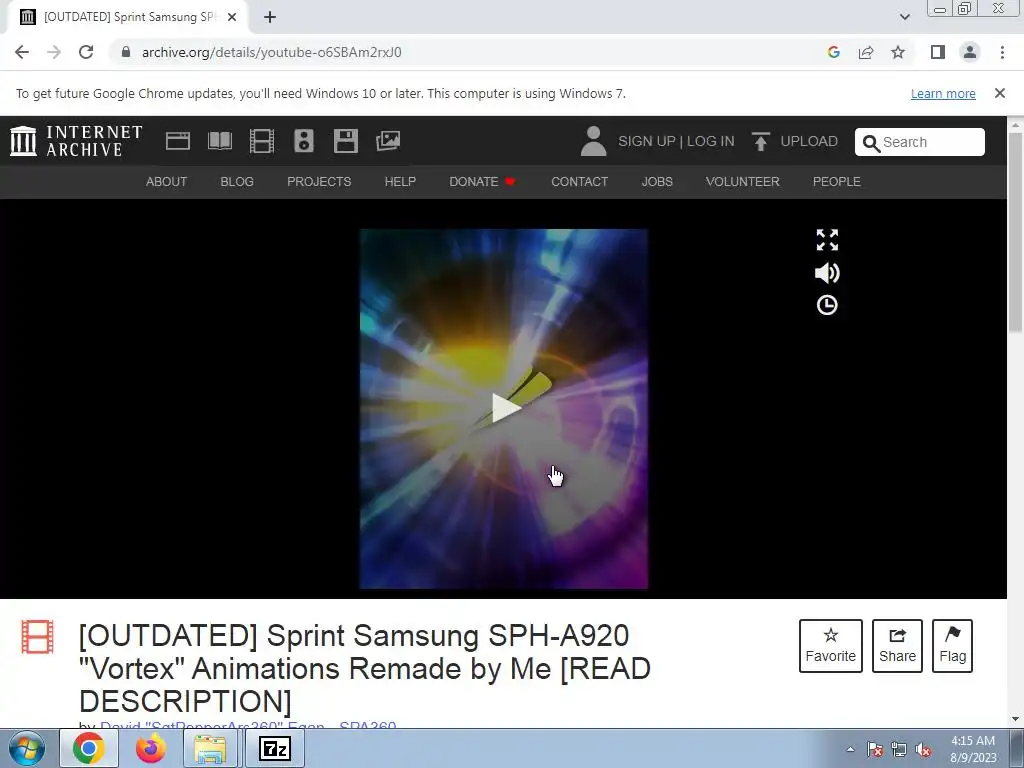Click the search magnifier icon
The image size is (1024, 768).
coord(871,143)
